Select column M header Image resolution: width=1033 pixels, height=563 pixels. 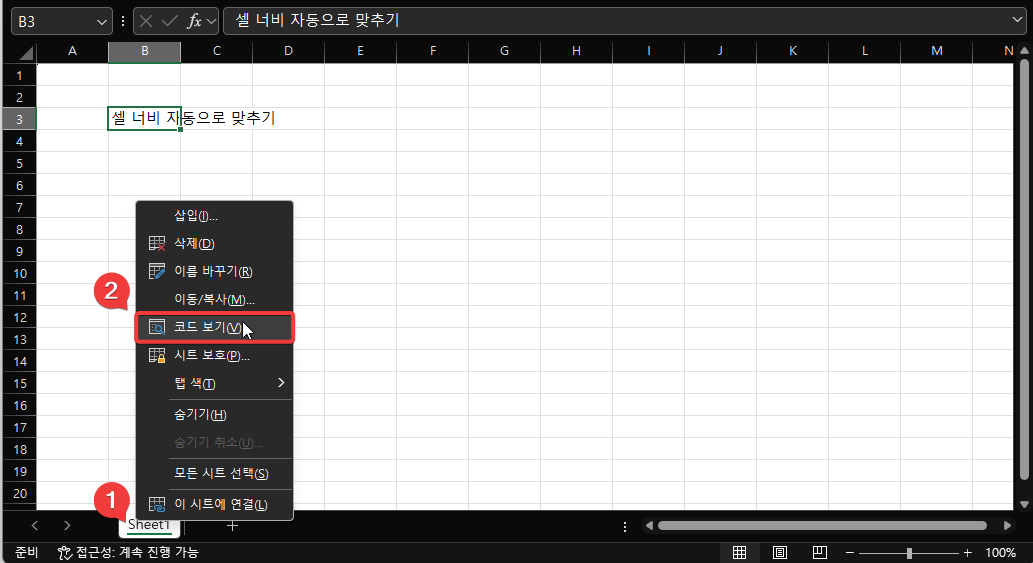coord(937,51)
